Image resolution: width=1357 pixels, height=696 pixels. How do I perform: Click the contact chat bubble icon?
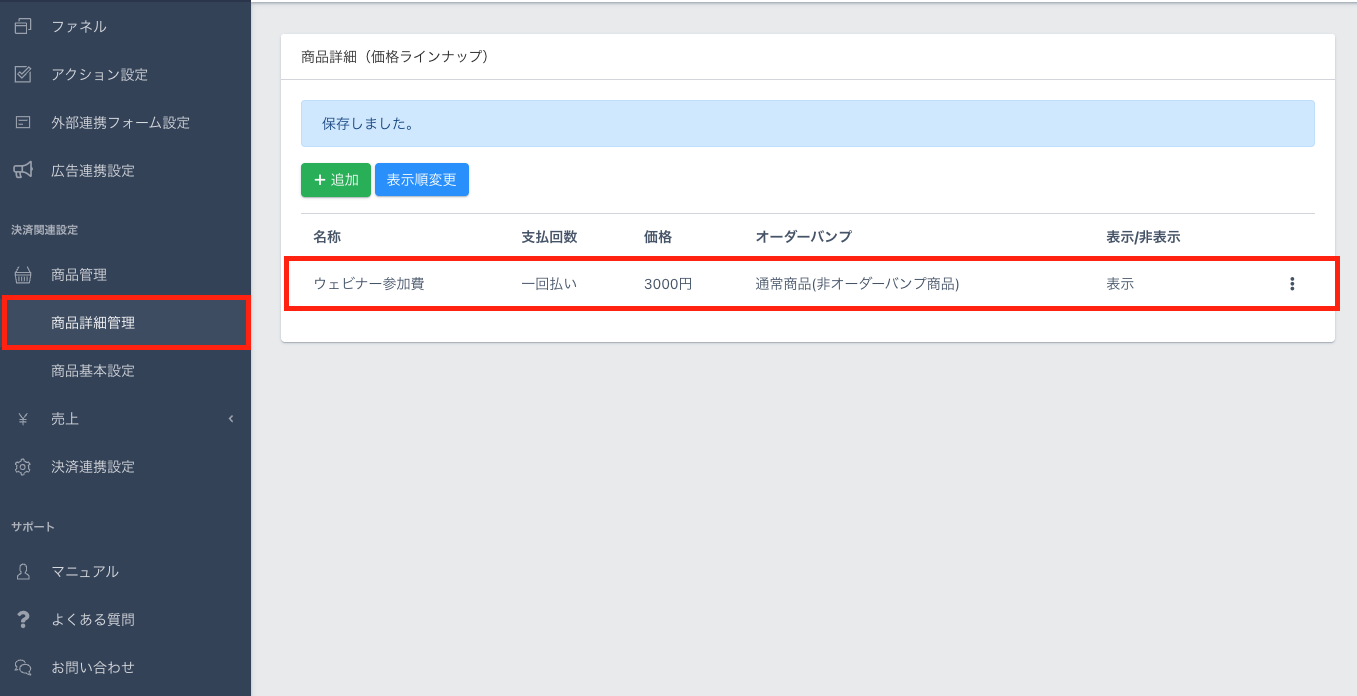point(23,668)
